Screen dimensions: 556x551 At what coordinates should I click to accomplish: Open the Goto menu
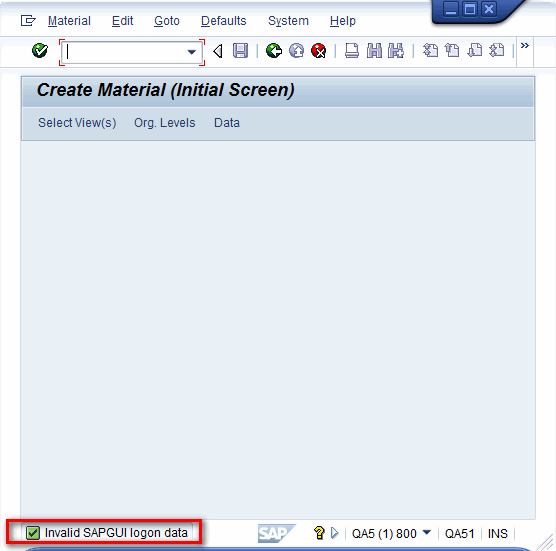167,21
